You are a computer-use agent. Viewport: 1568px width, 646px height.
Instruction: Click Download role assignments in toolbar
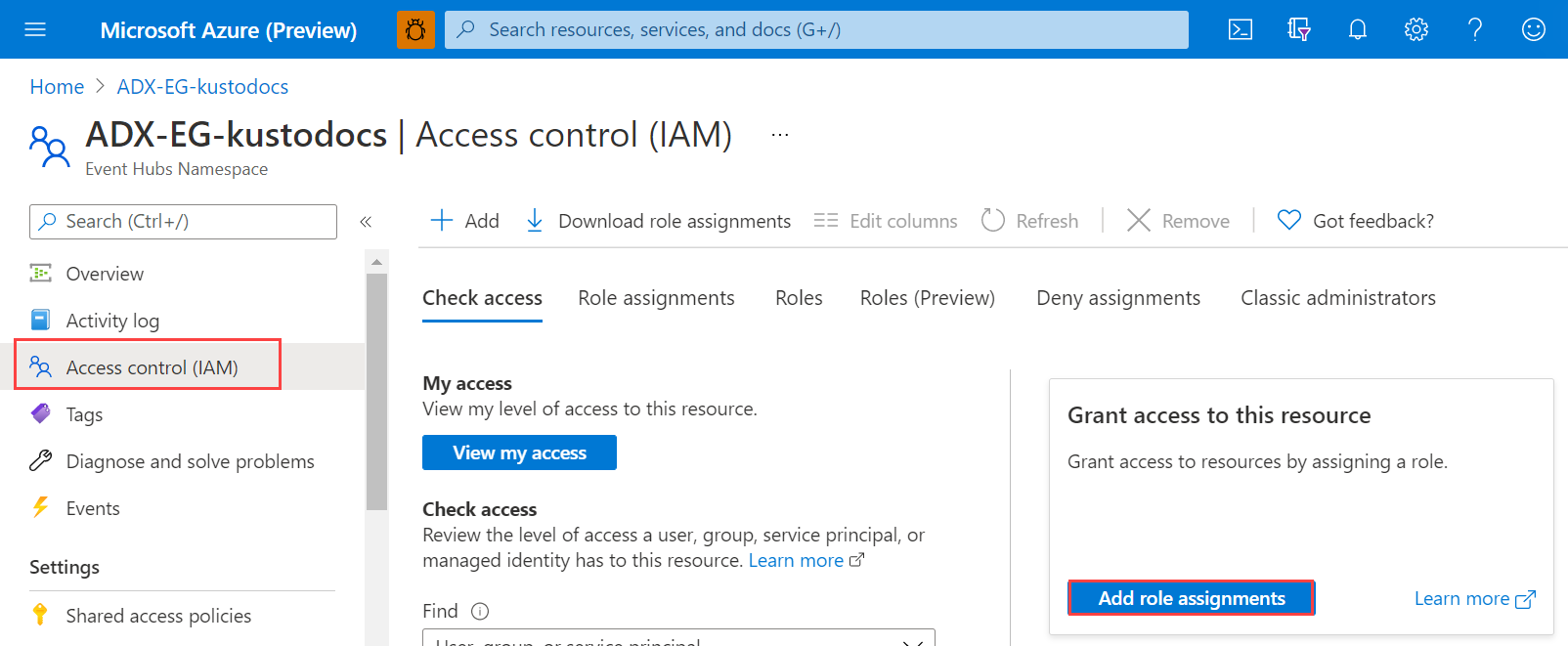(658, 221)
